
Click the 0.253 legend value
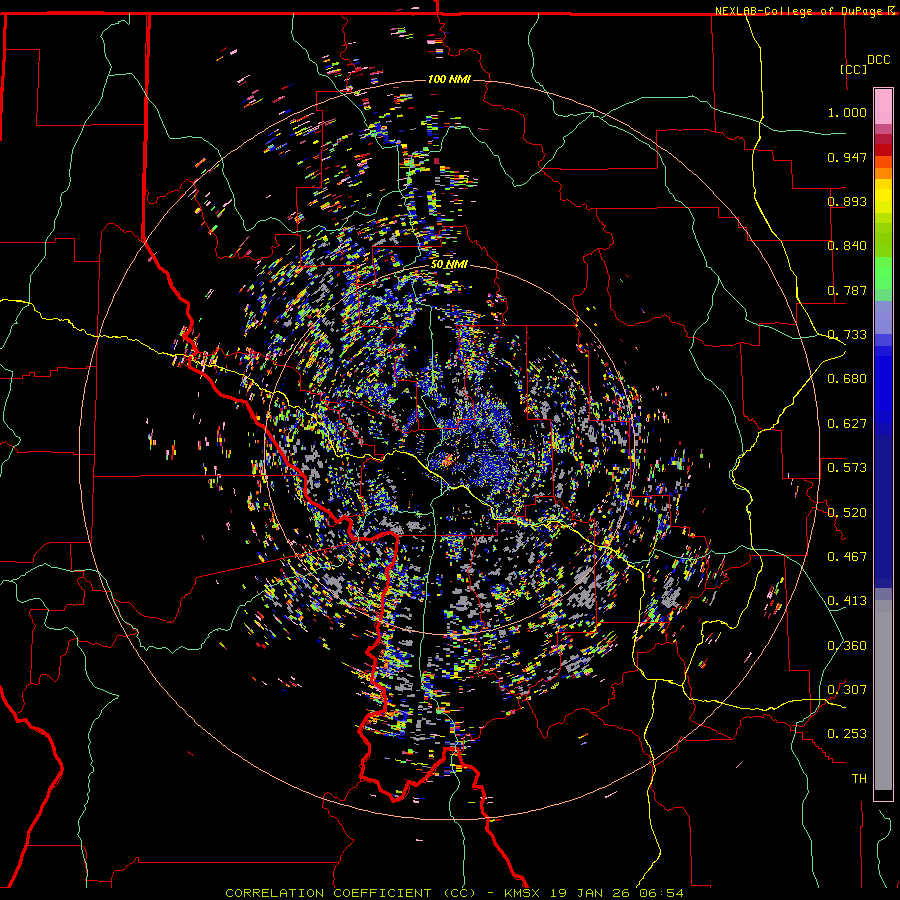847,734
